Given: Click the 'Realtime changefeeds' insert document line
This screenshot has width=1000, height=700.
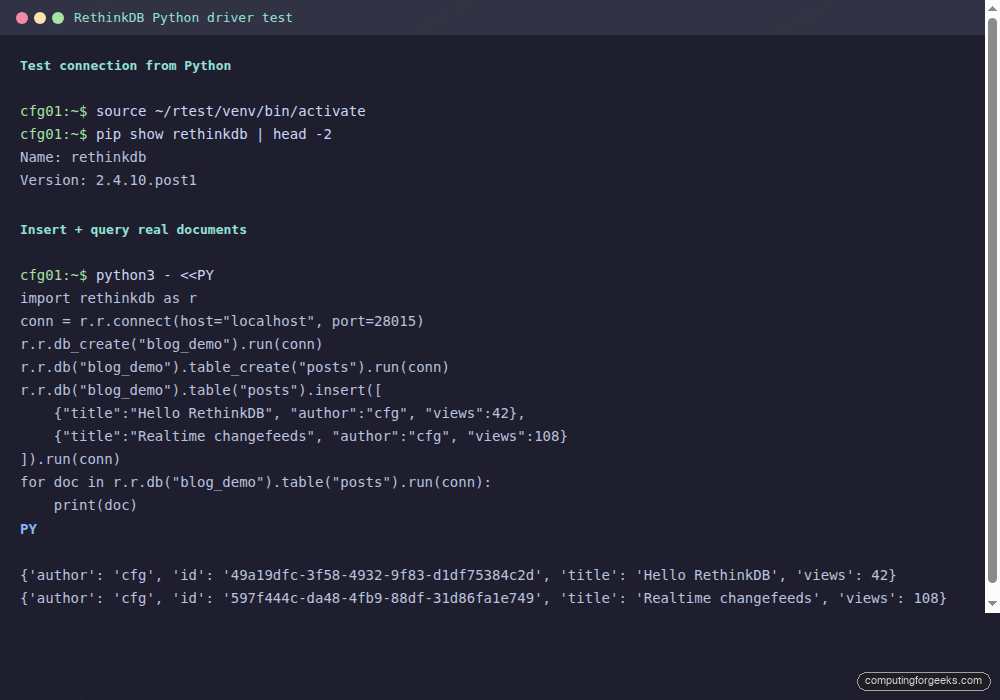Looking at the screenshot, I should [310, 436].
